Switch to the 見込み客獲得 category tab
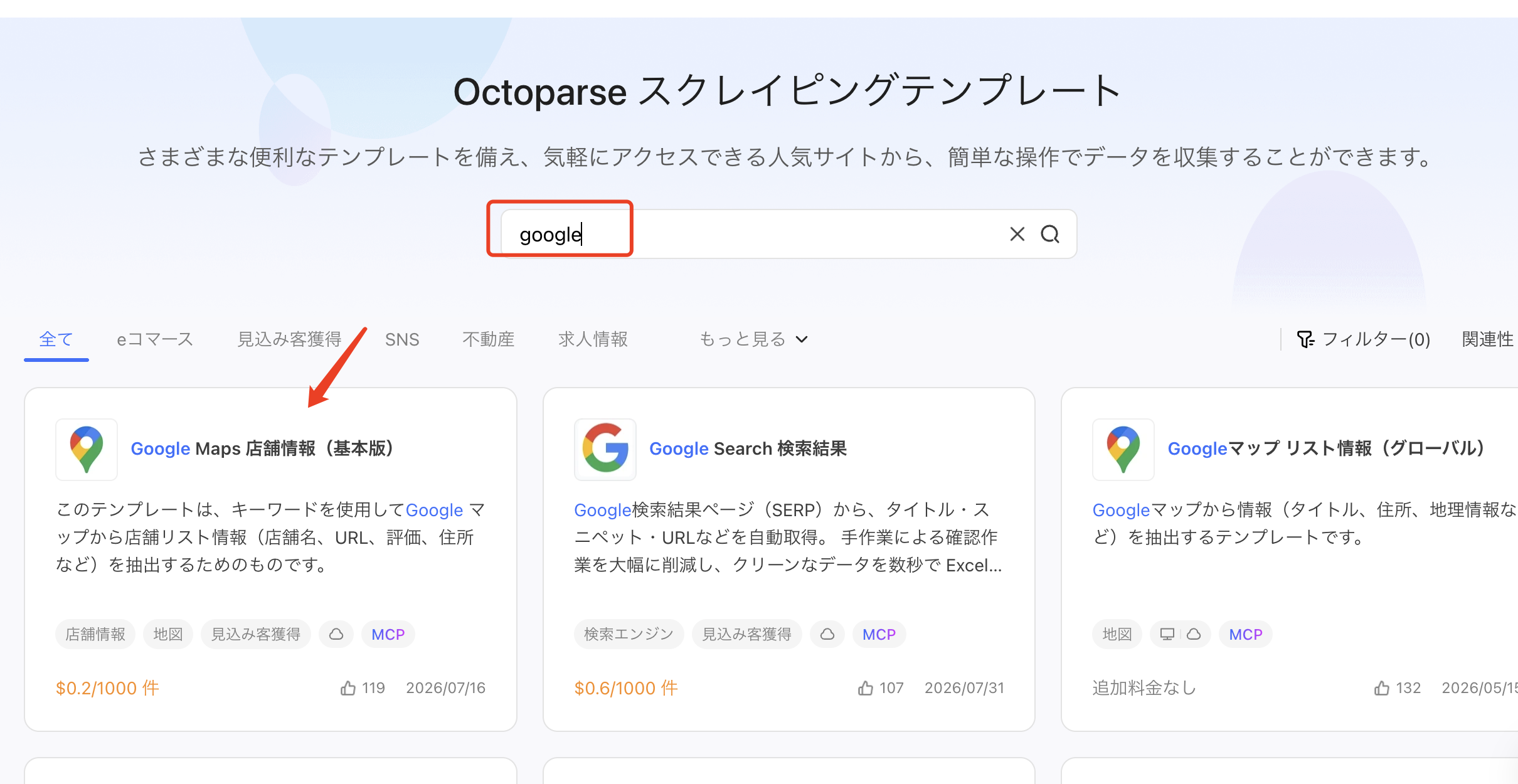This screenshot has width=1518, height=784. [x=289, y=339]
